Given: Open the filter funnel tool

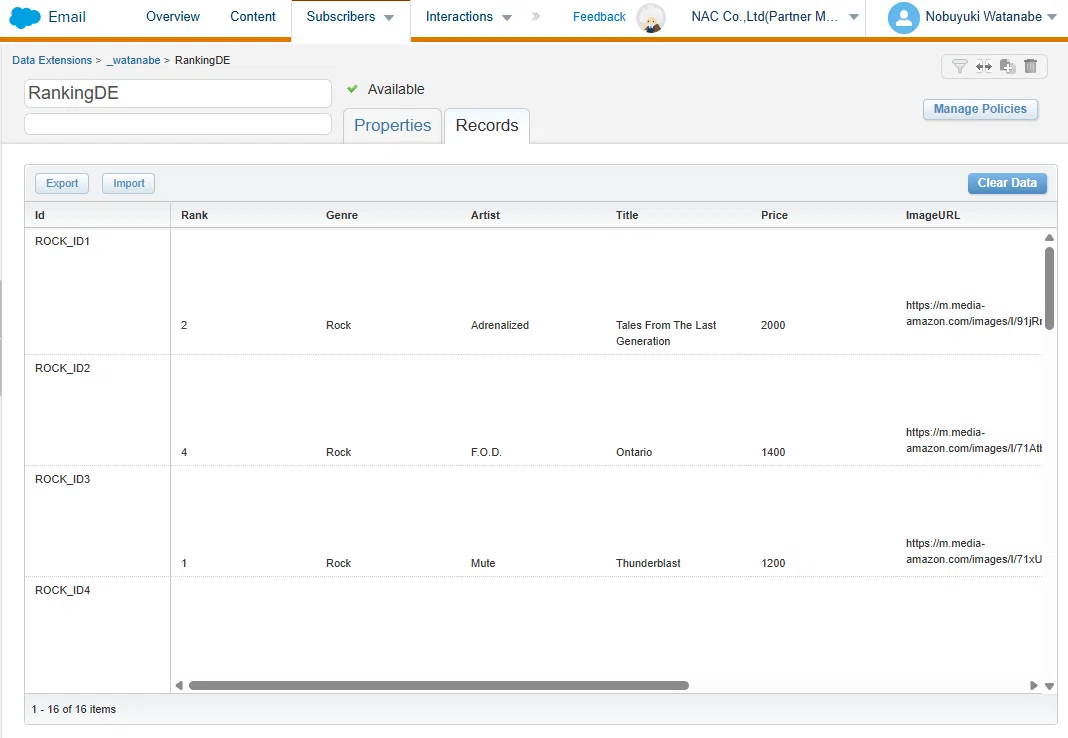Looking at the screenshot, I should (x=959, y=66).
